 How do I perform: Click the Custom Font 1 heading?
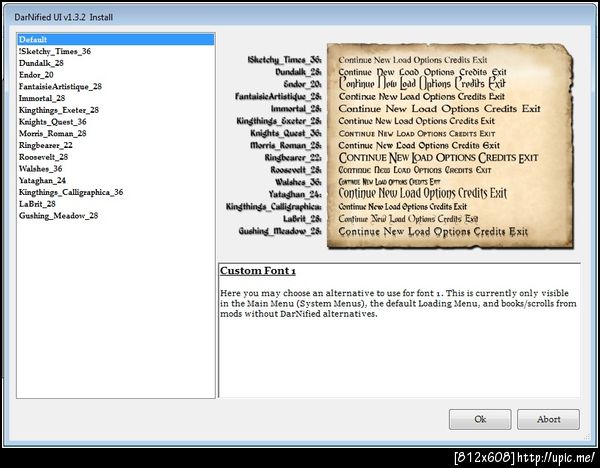coord(258,271)
